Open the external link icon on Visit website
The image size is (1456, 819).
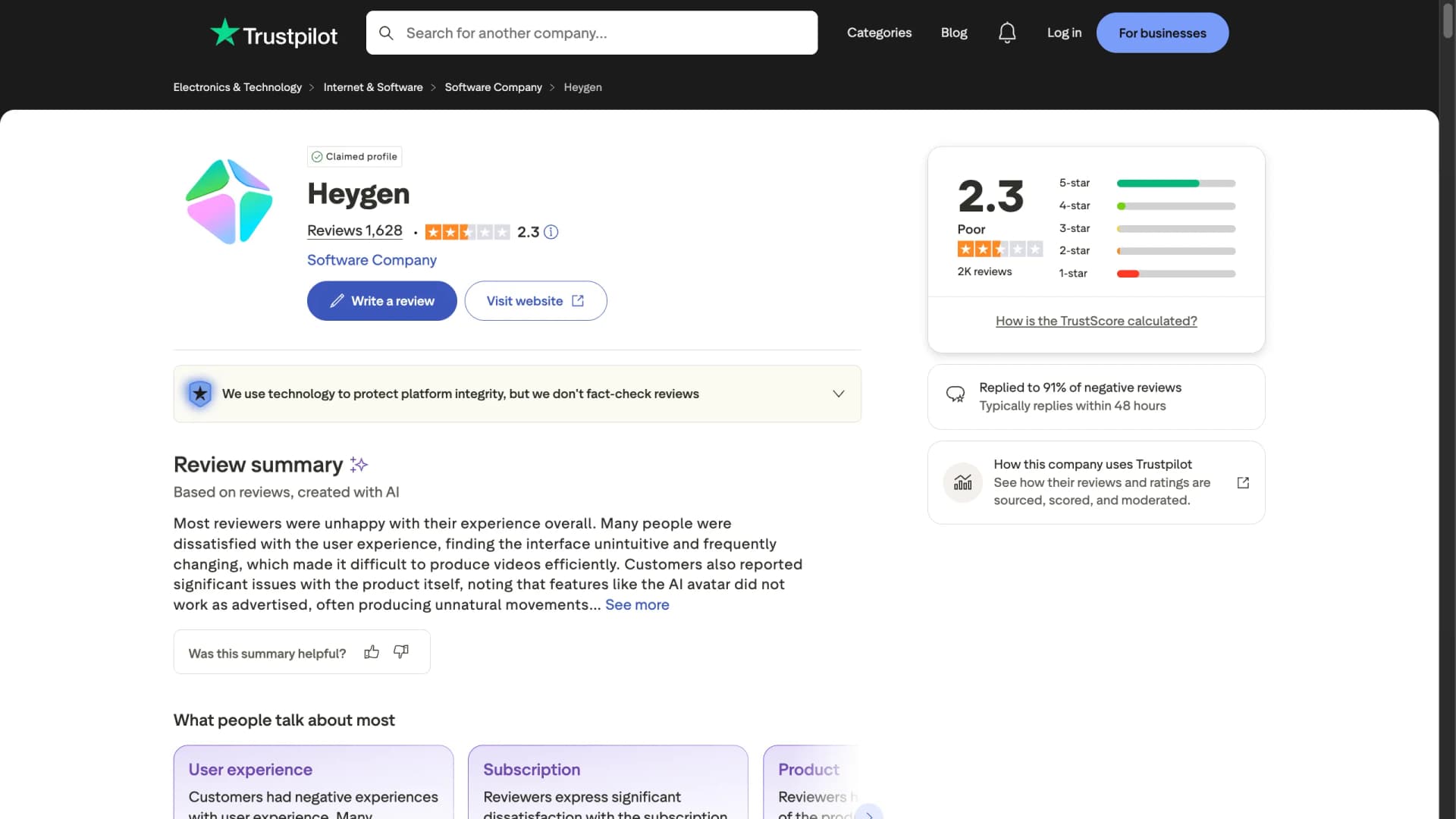coord(577,300)
